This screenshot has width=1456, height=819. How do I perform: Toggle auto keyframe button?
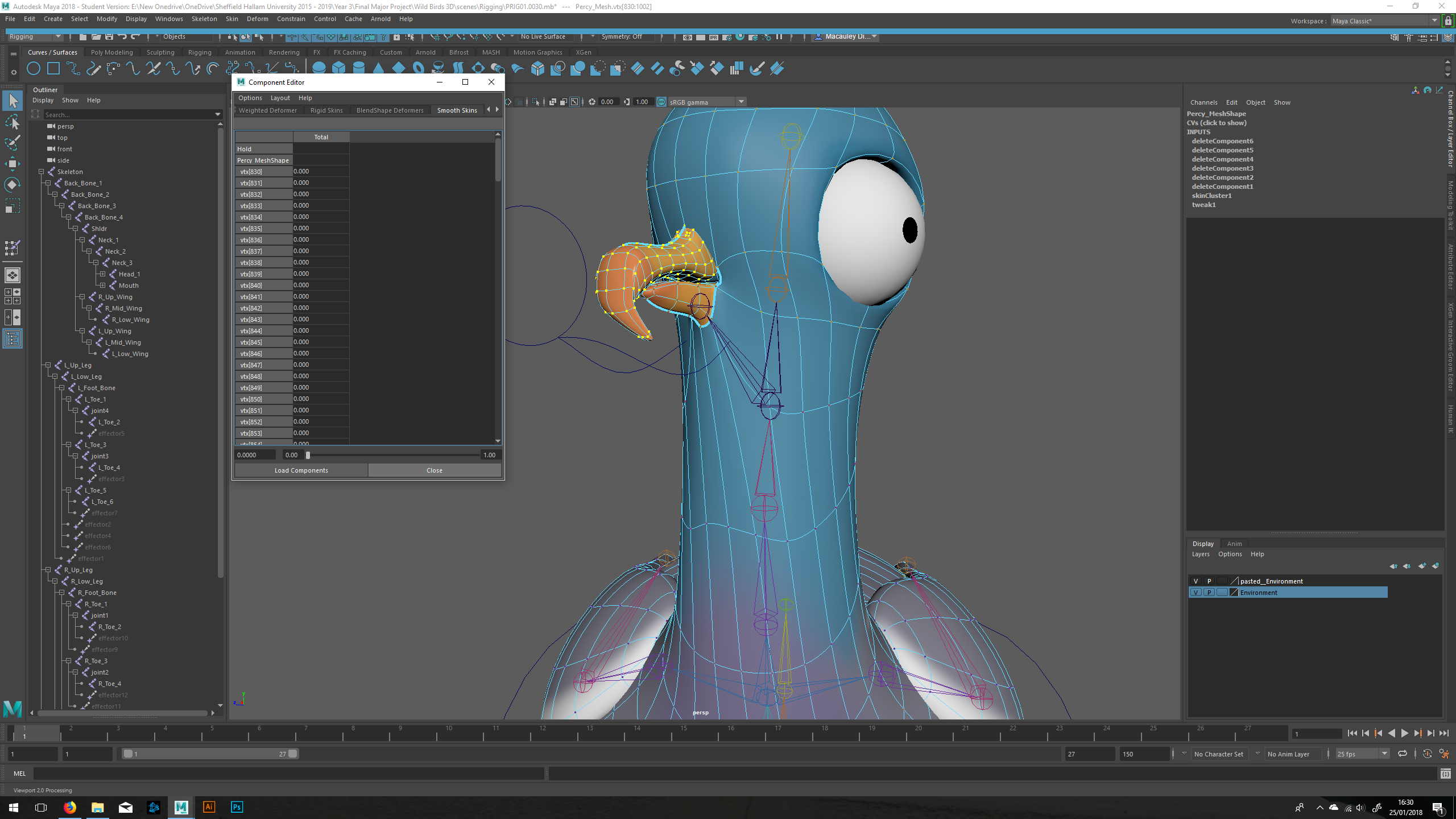1427,754
